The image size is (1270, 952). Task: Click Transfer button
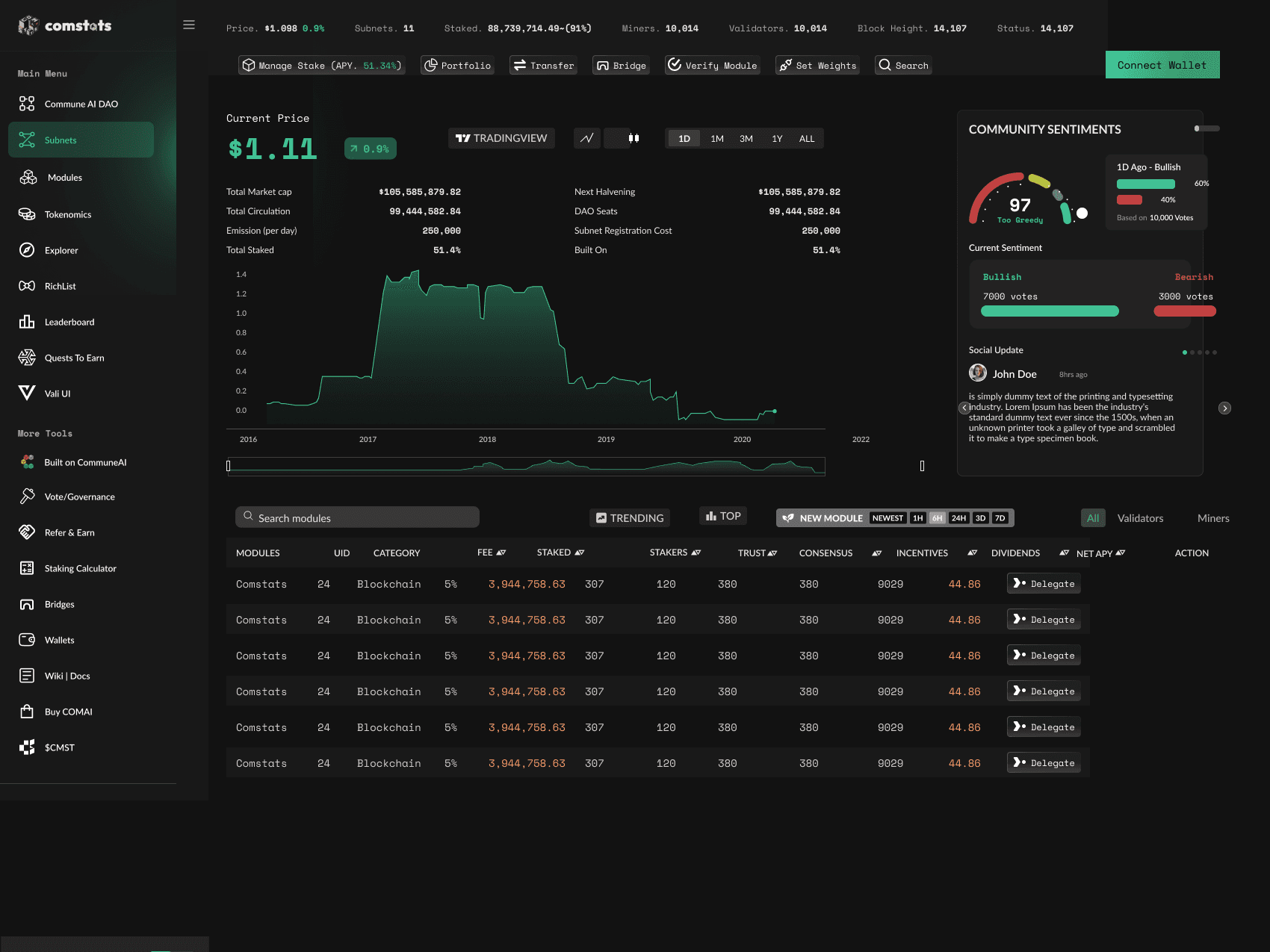pos(543,65)
